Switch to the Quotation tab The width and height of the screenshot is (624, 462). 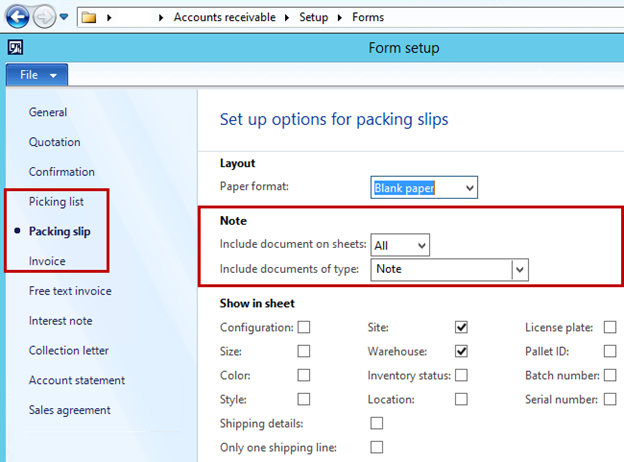[55, 142]
